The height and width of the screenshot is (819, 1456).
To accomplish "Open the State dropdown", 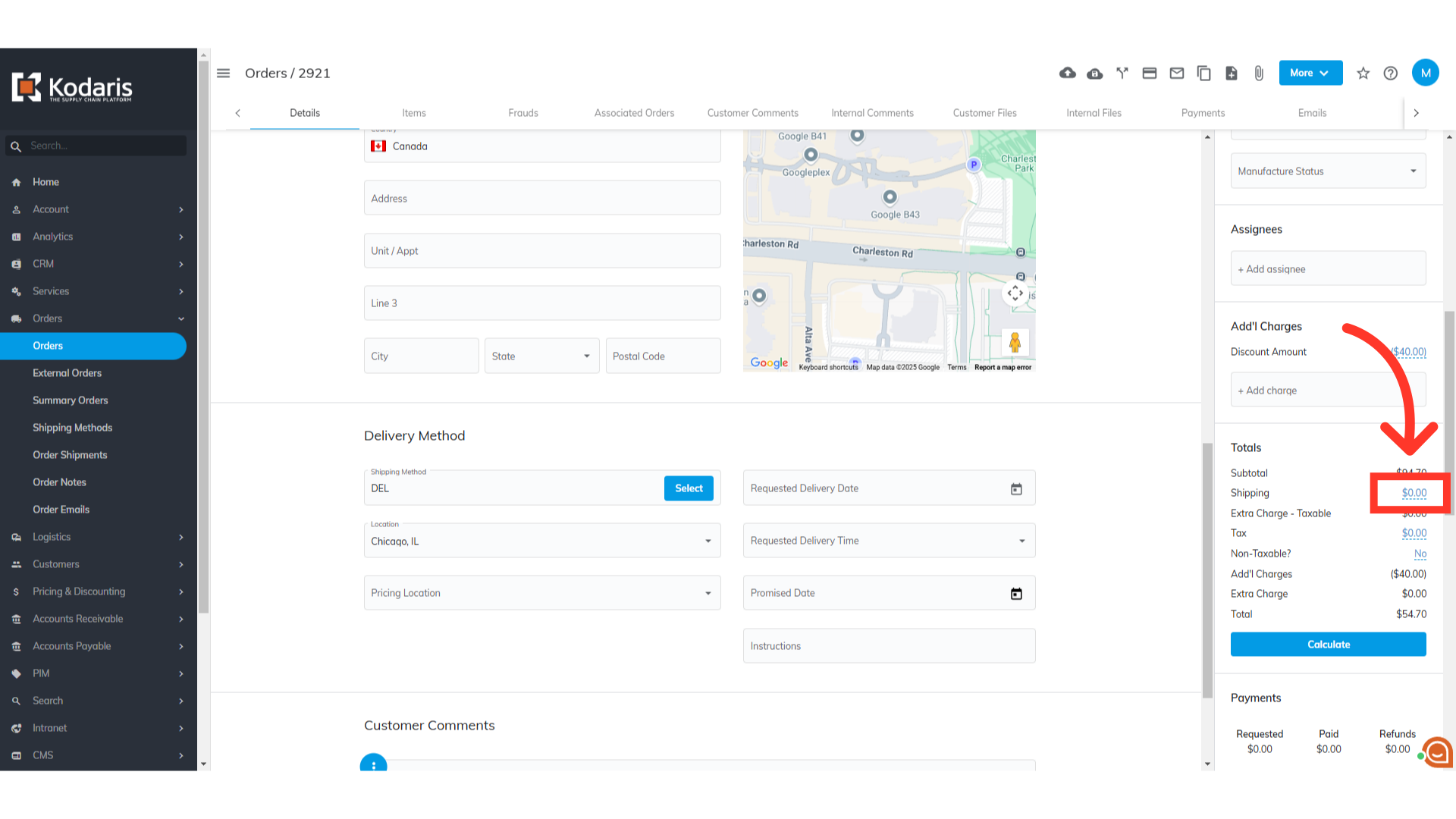I will point(541,356).
